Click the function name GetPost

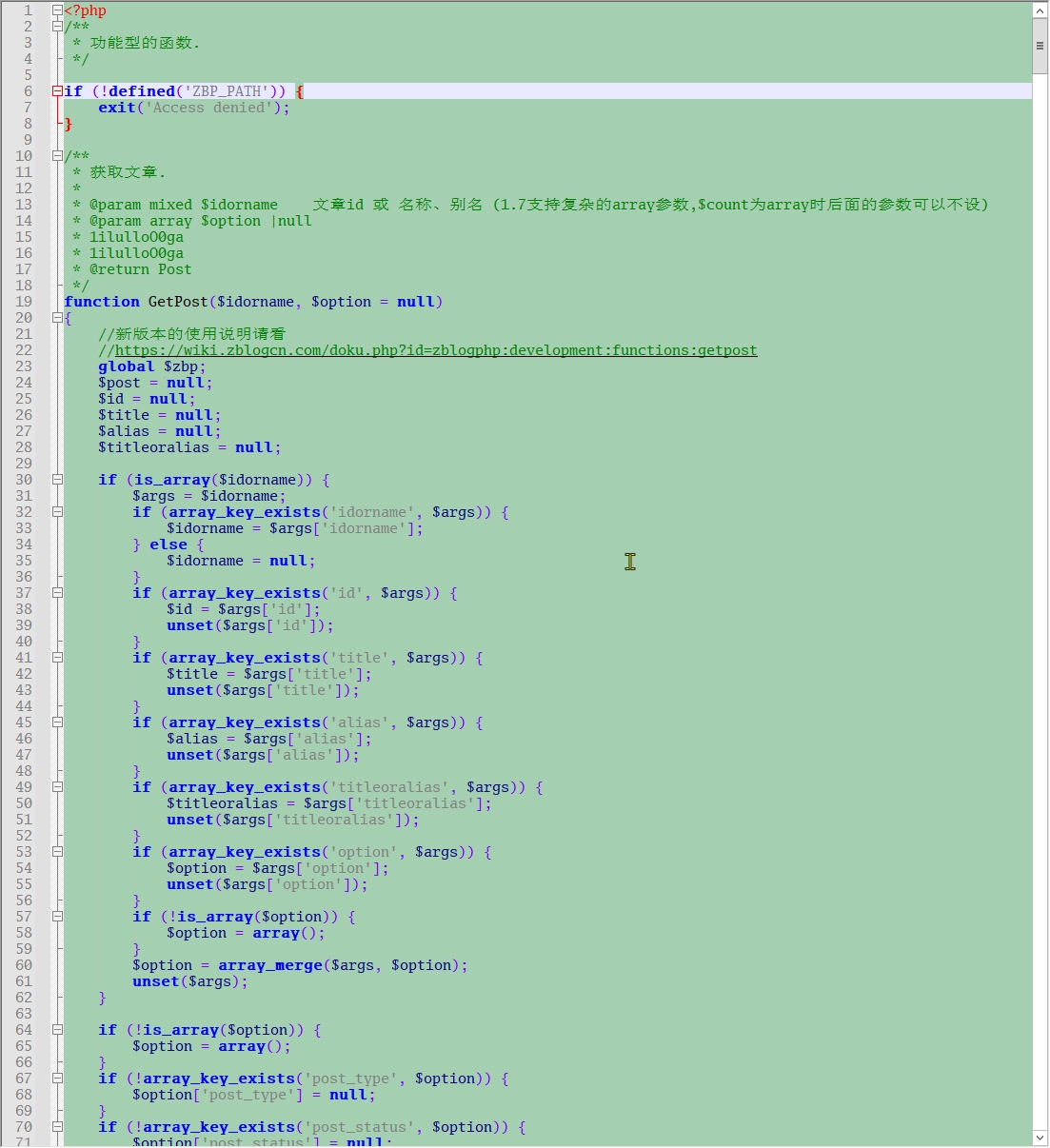point(178,302)
